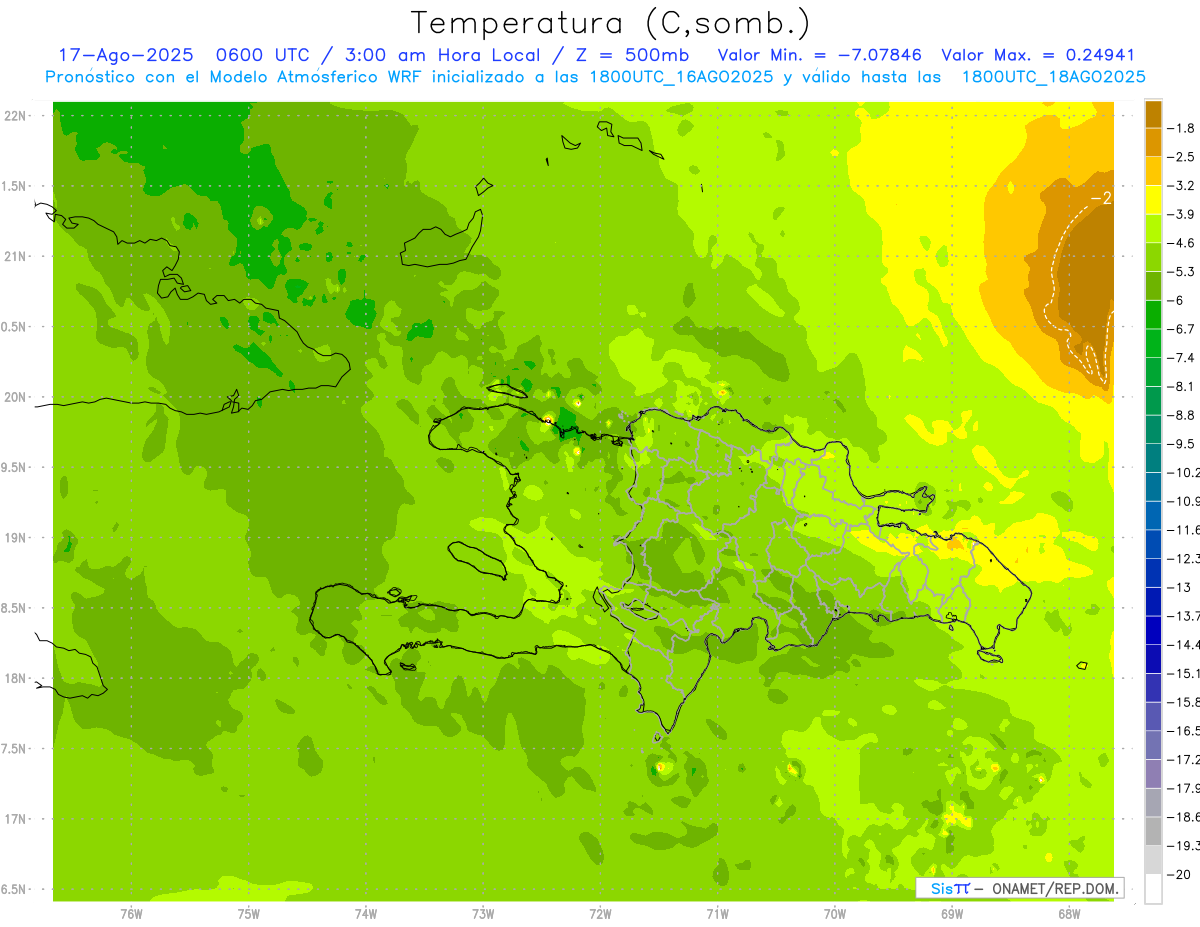
Task: Click the '-4.6' colorbar value
Action: click(1182, 243)
